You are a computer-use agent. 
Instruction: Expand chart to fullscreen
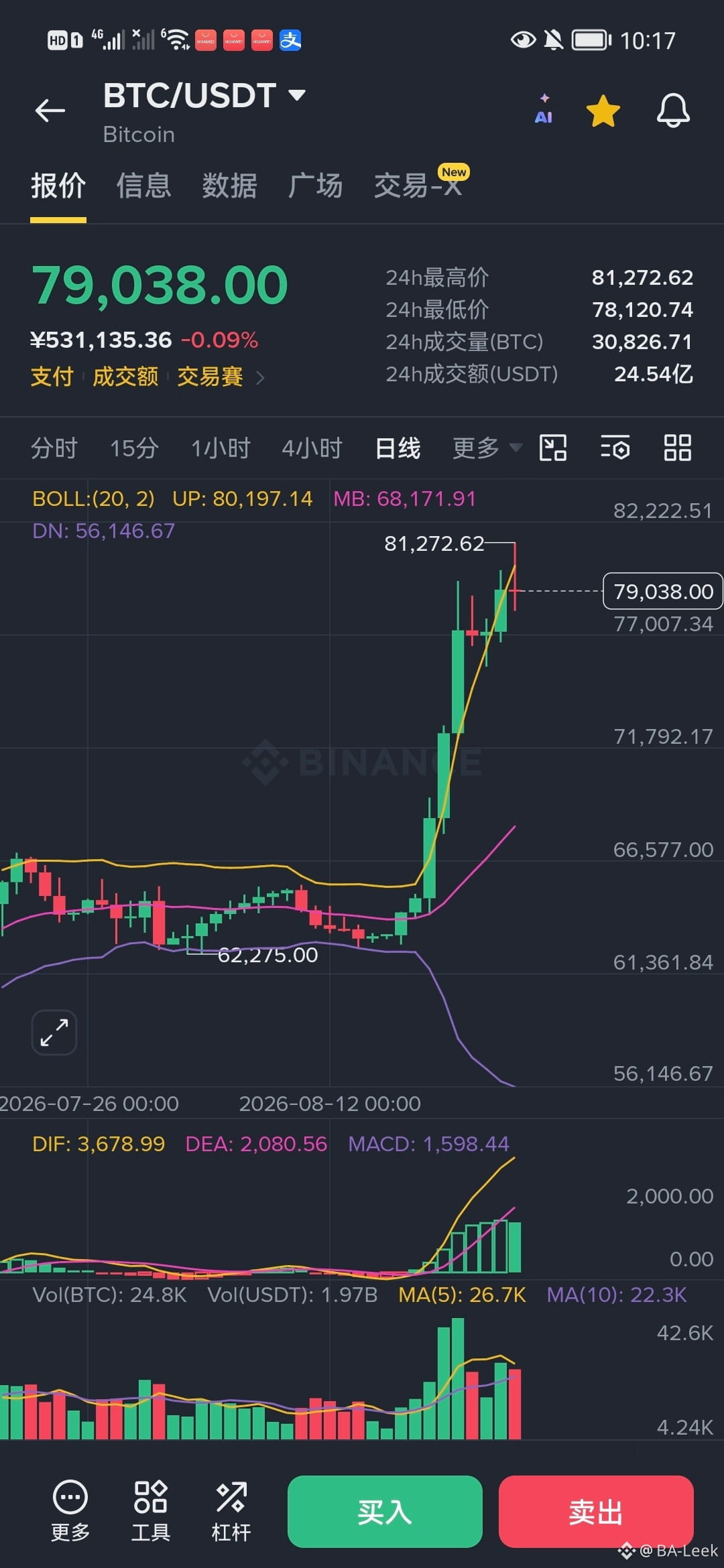click(x=54, y=1032)
